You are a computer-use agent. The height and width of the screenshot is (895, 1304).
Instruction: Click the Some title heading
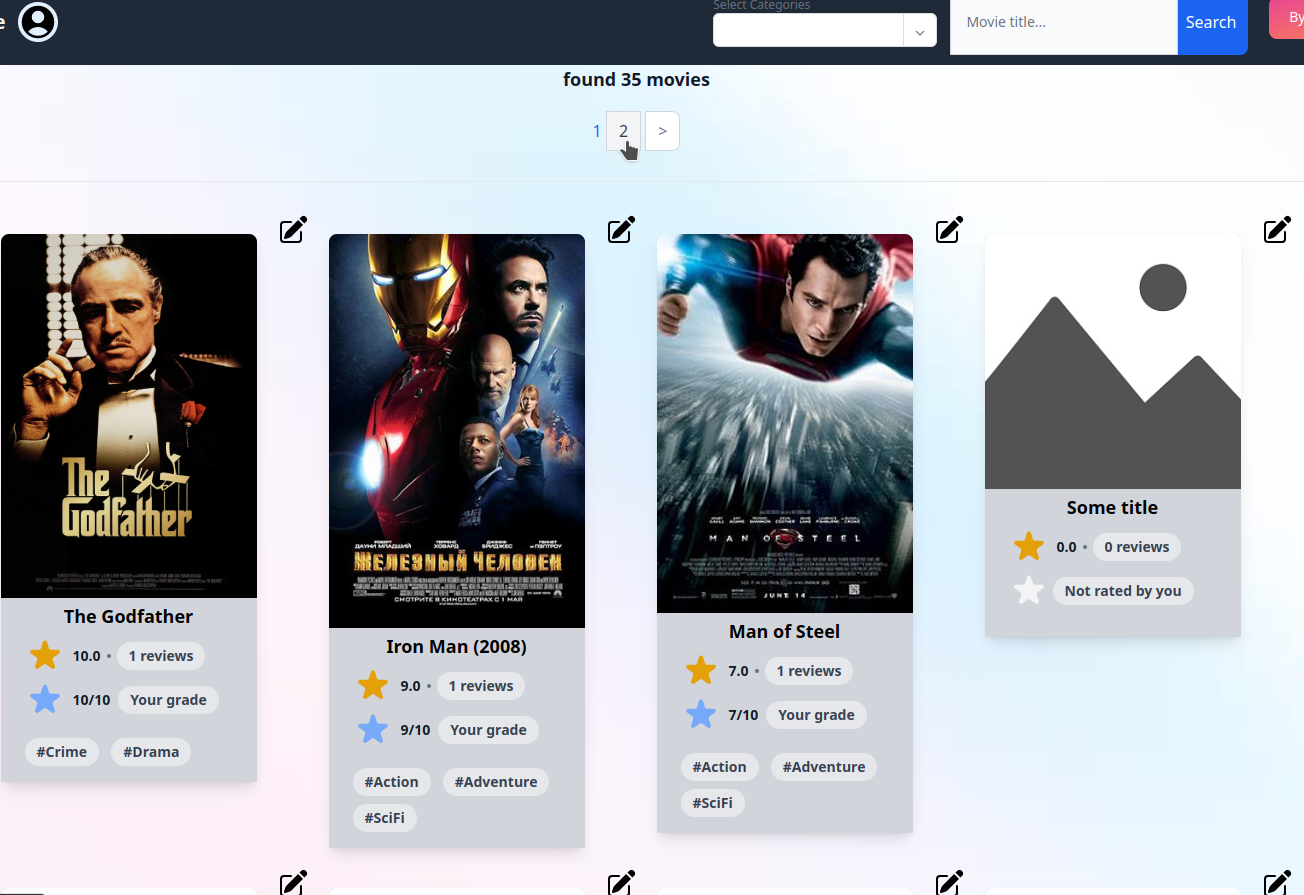pyautogui.click(x=1112, y=507)
